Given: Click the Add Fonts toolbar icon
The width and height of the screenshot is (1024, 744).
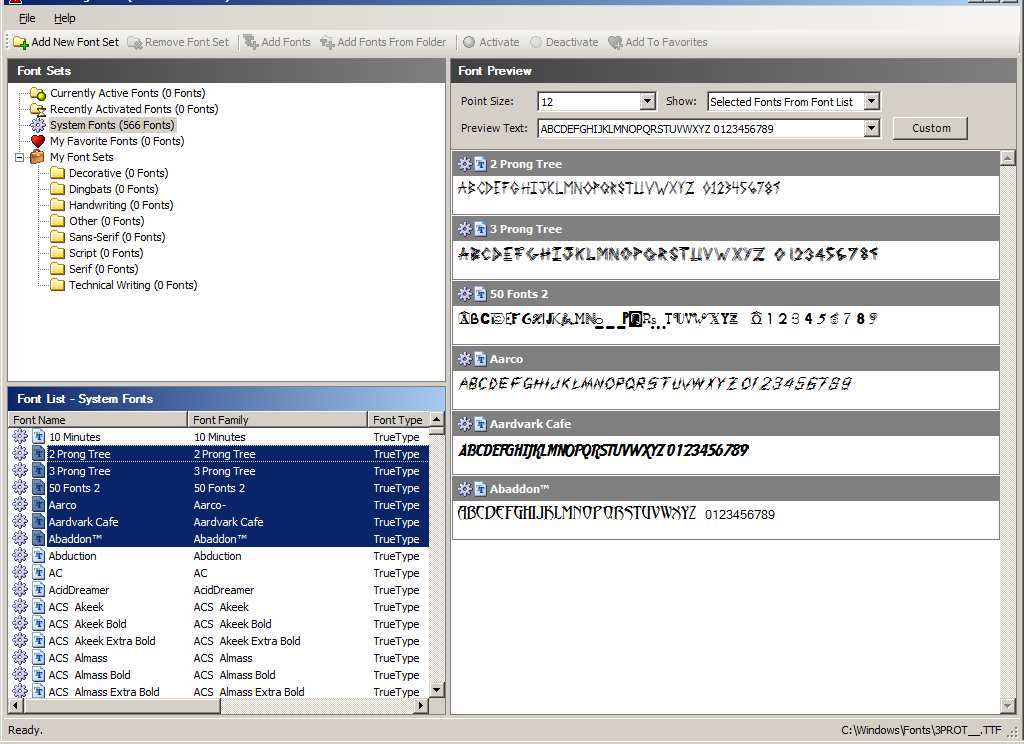Looking at the screenshot, I should pyautogui.click(x=251, y=42).
